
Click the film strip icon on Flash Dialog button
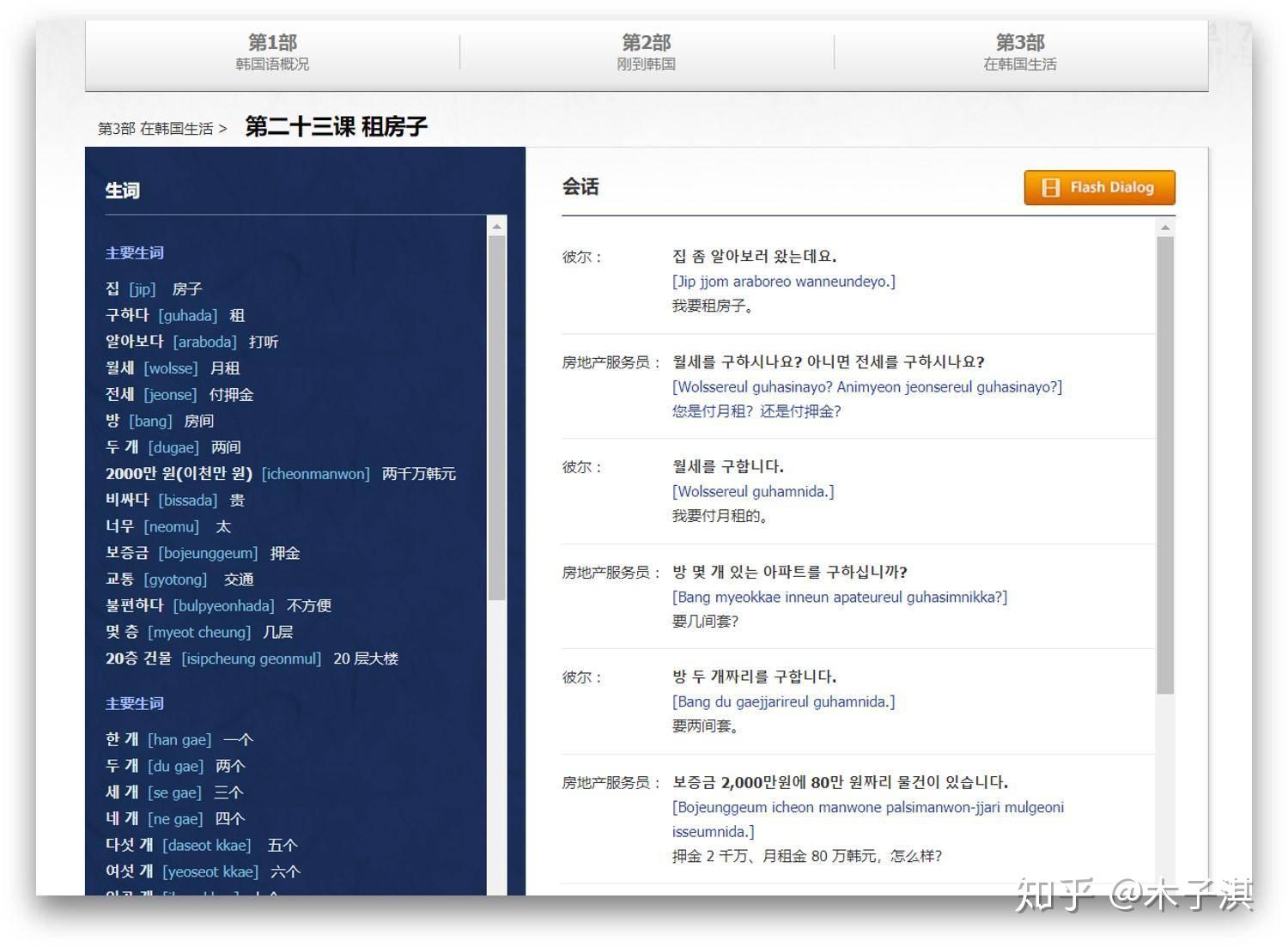[1049, 187]
